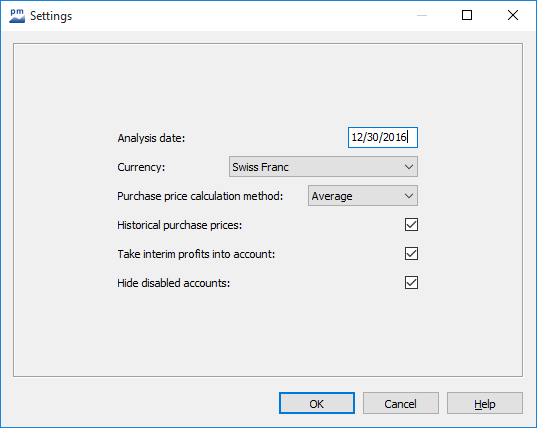Close the Settings dialog with X
This screenshot has width=537, height=428.
513,15
